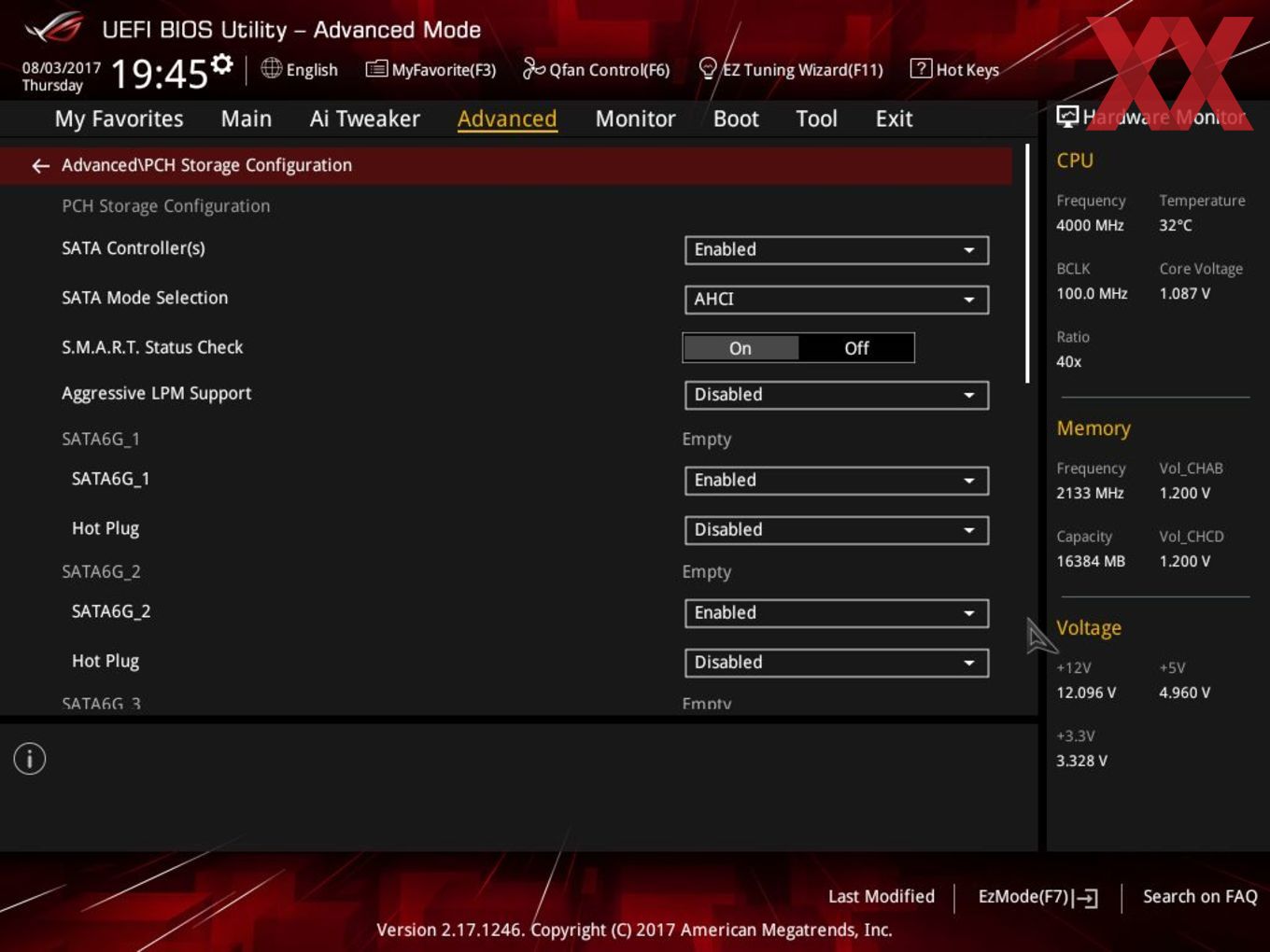Switch to EzMode(F7)
Image resolution: width=1270 pixels, height=952 pixels.
1037,897
